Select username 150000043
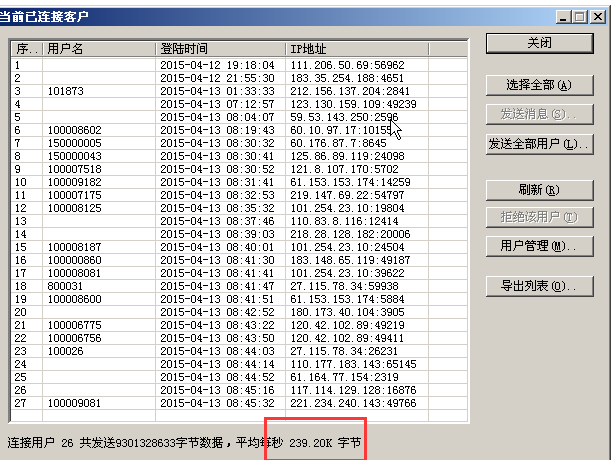The height and width of the screenshot is (460, 612). [75, 156]
